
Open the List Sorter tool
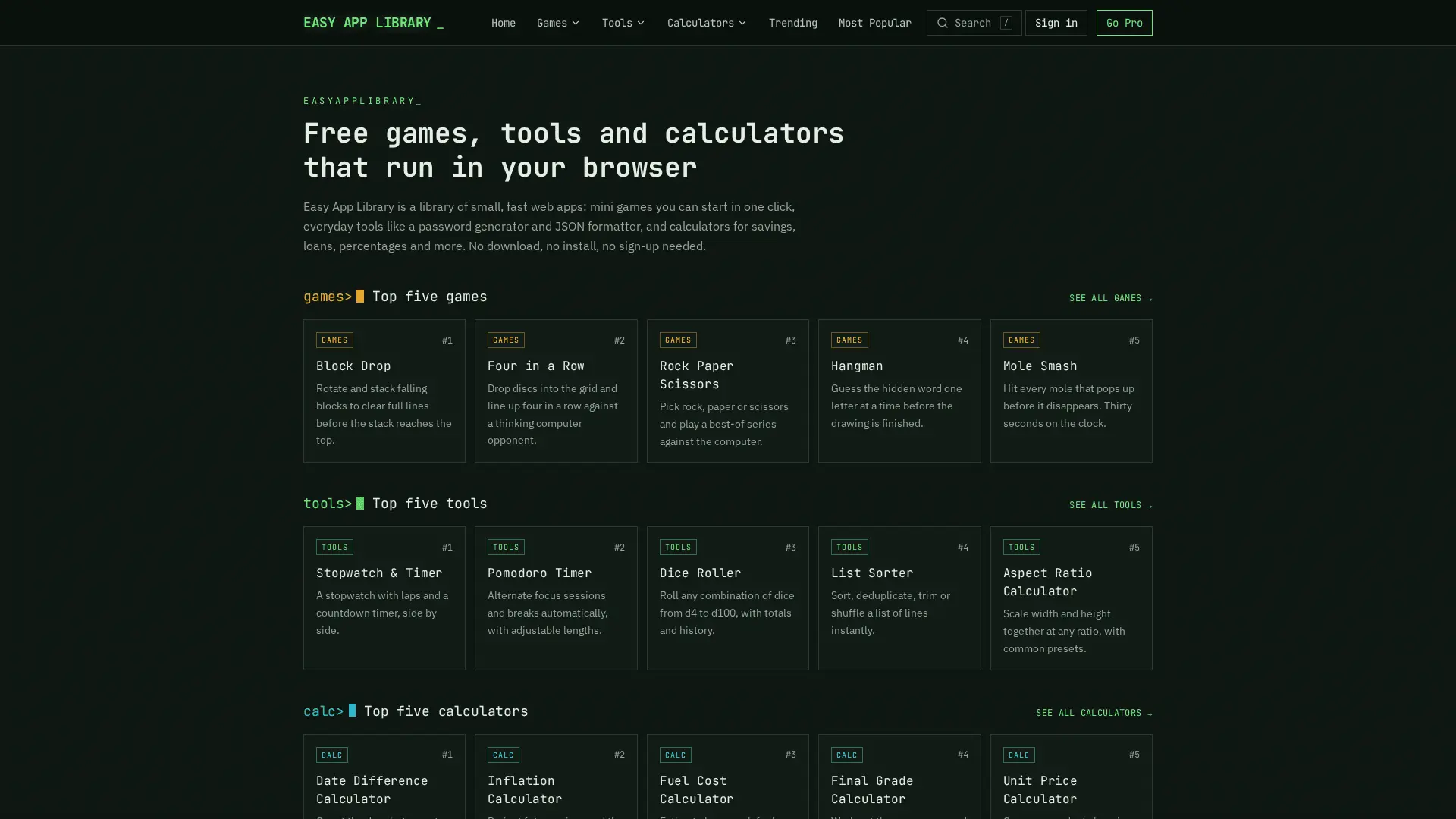(899, 598)
